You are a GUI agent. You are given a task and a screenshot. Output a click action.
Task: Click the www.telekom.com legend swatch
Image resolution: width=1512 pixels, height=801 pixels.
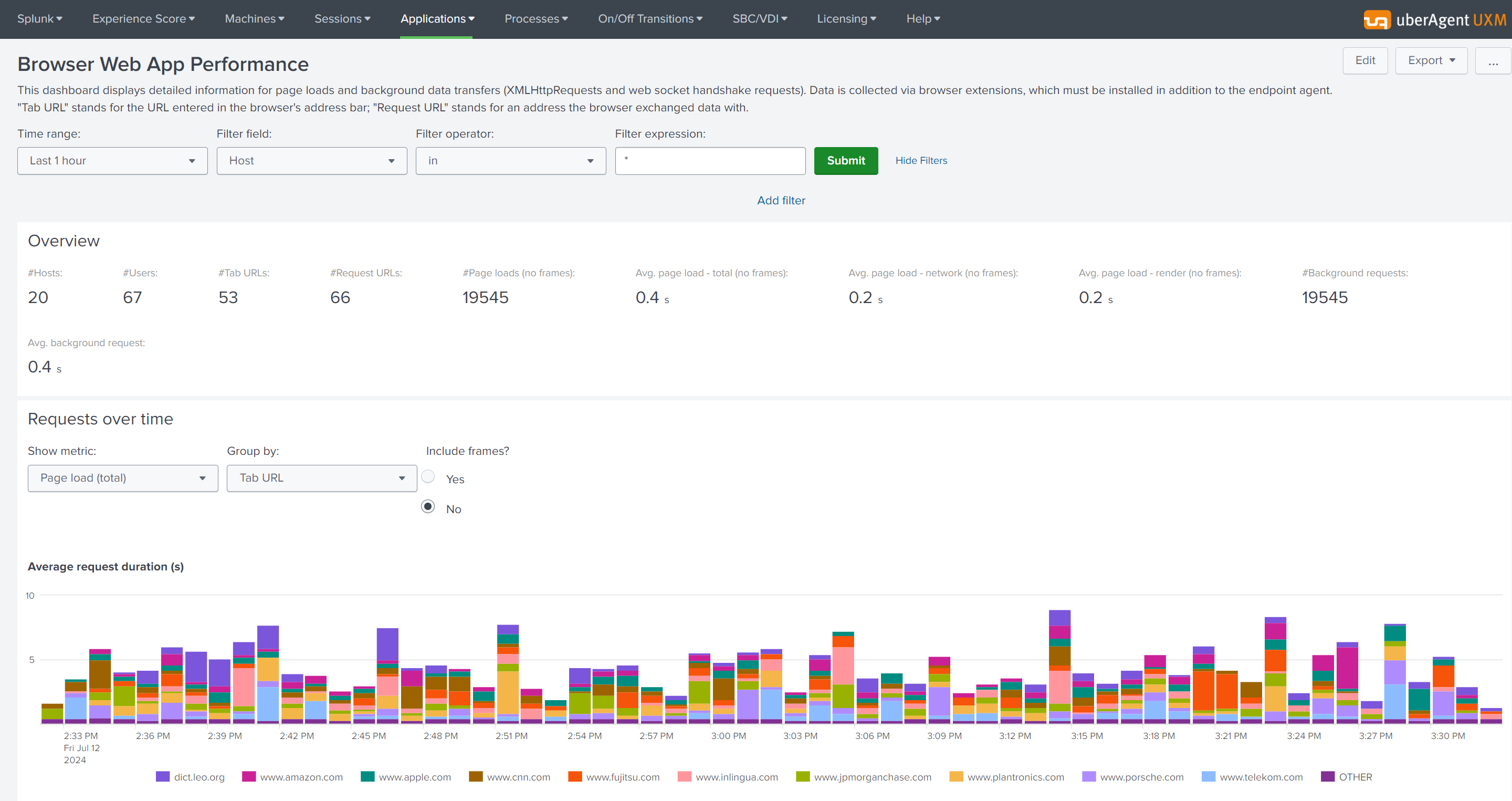point(1209,776)
